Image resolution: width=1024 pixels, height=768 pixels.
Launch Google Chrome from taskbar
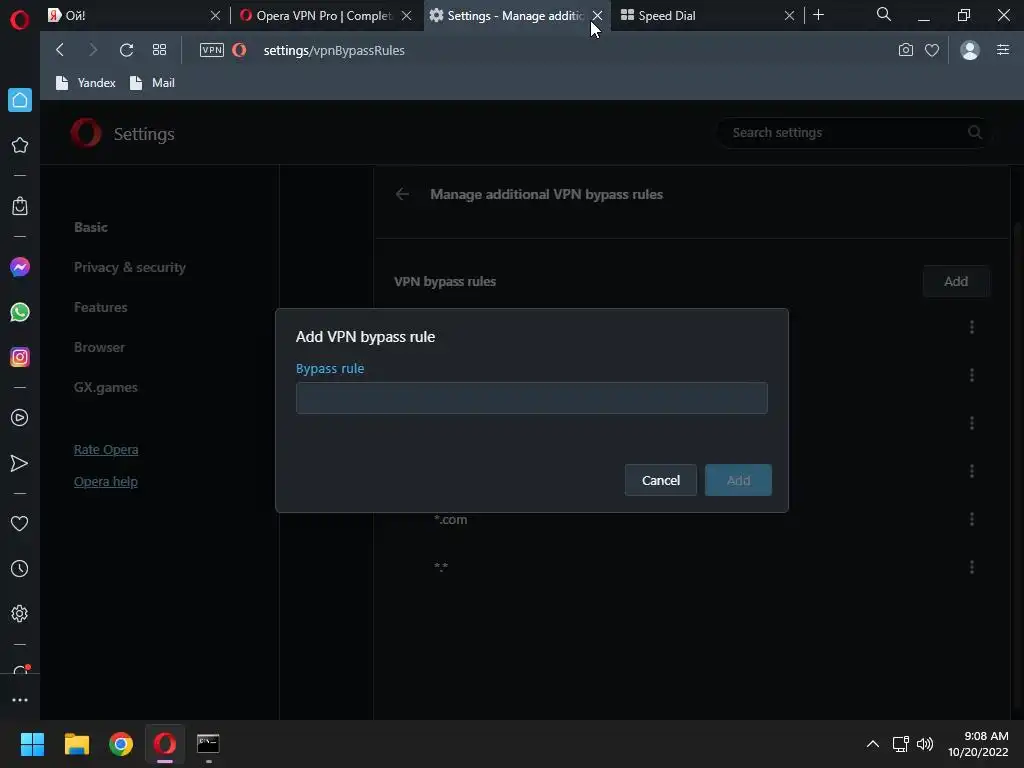pyautogui.click(x=121, y=744)
